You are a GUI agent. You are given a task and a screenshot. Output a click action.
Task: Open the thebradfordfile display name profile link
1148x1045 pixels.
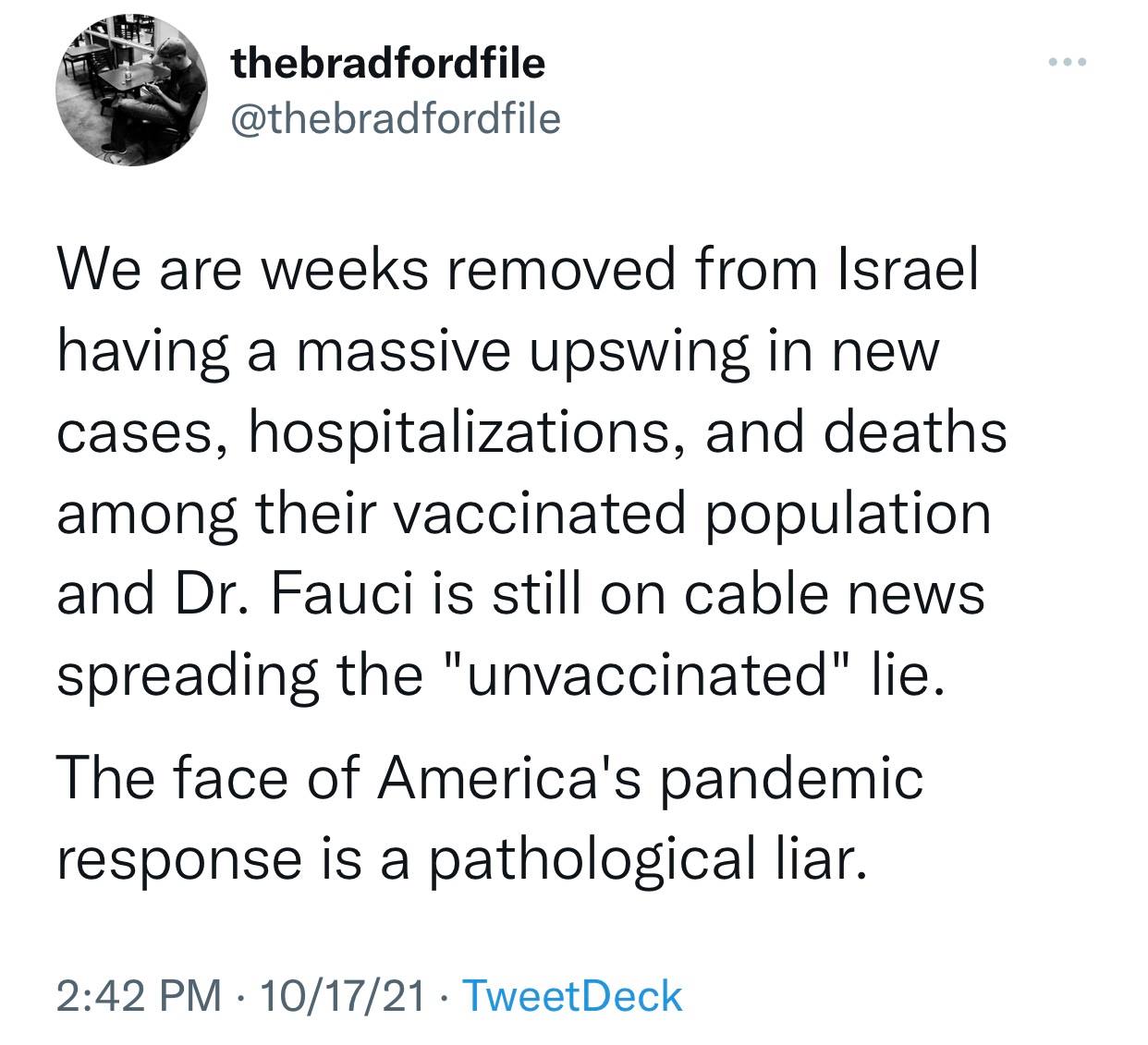(x=388, y=64)
